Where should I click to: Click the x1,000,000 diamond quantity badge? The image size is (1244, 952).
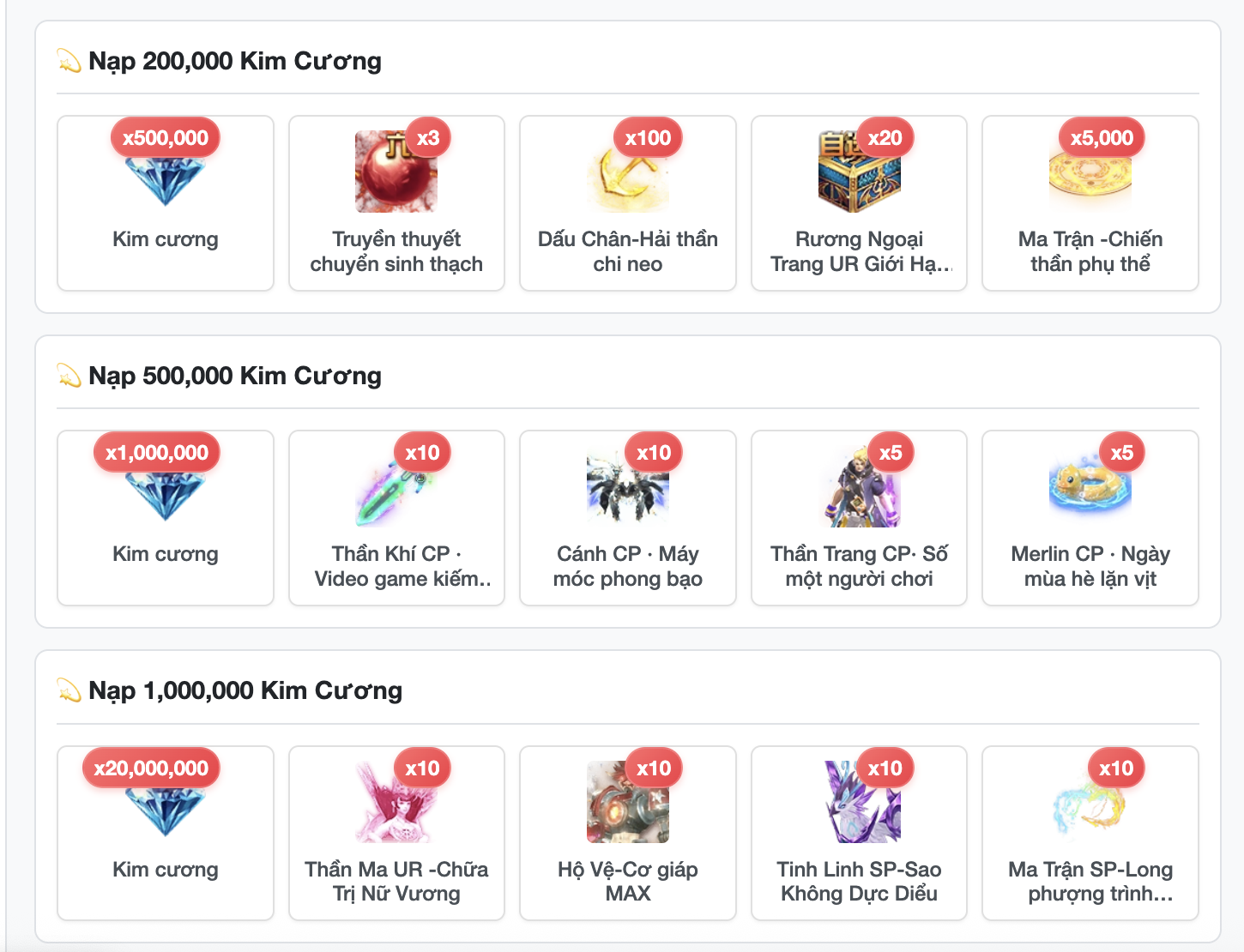point(157,453)
